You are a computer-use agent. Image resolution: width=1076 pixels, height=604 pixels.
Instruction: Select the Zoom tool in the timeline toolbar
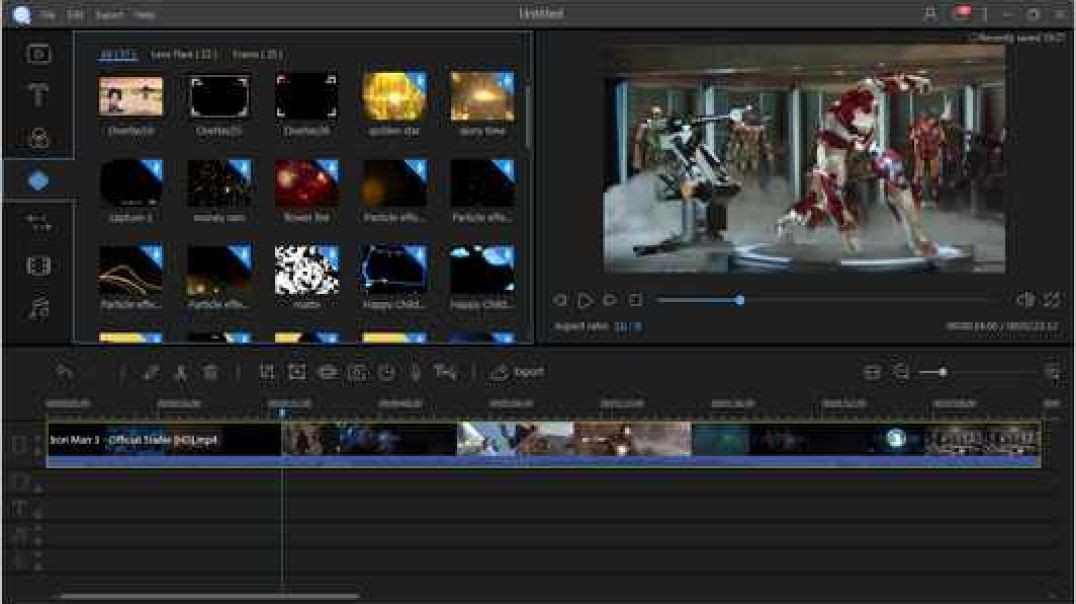(x=297, y=372)
